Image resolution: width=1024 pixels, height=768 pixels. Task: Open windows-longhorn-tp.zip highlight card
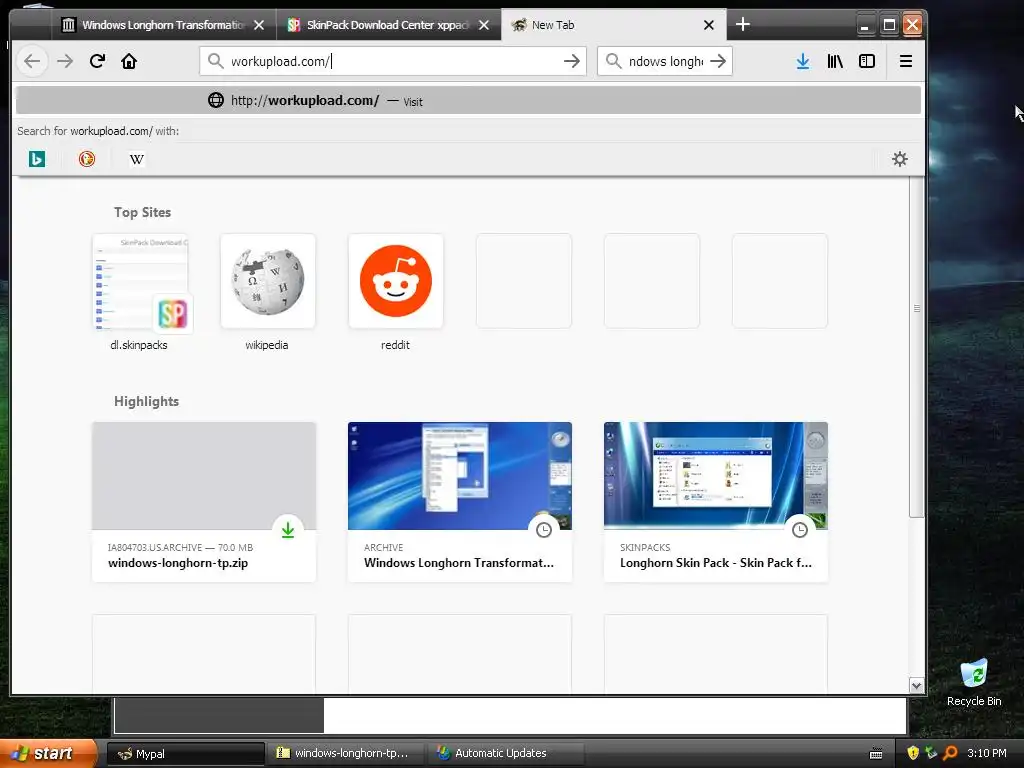204,502
